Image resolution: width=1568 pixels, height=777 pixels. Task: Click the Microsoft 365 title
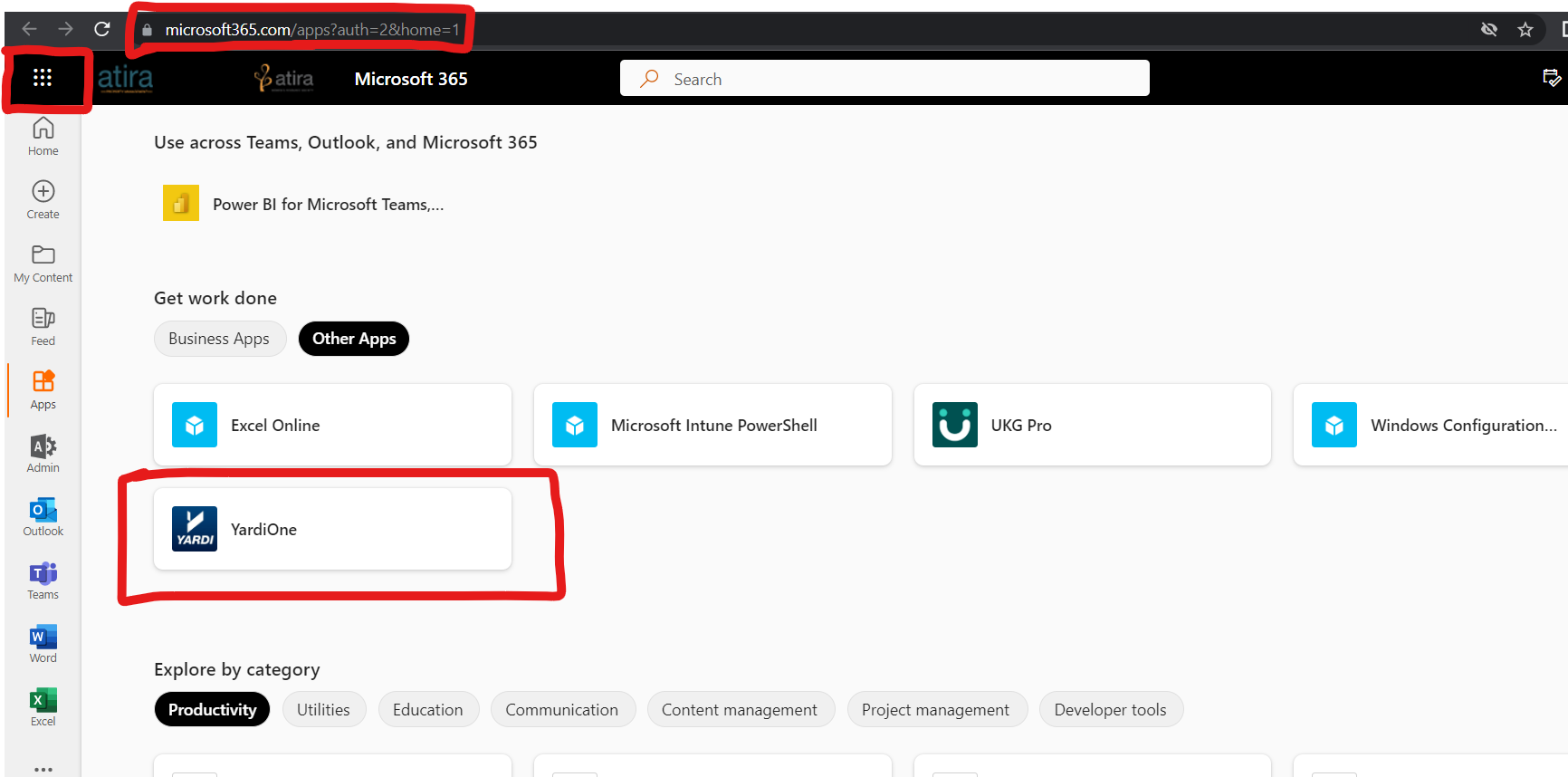click(411, 79)
